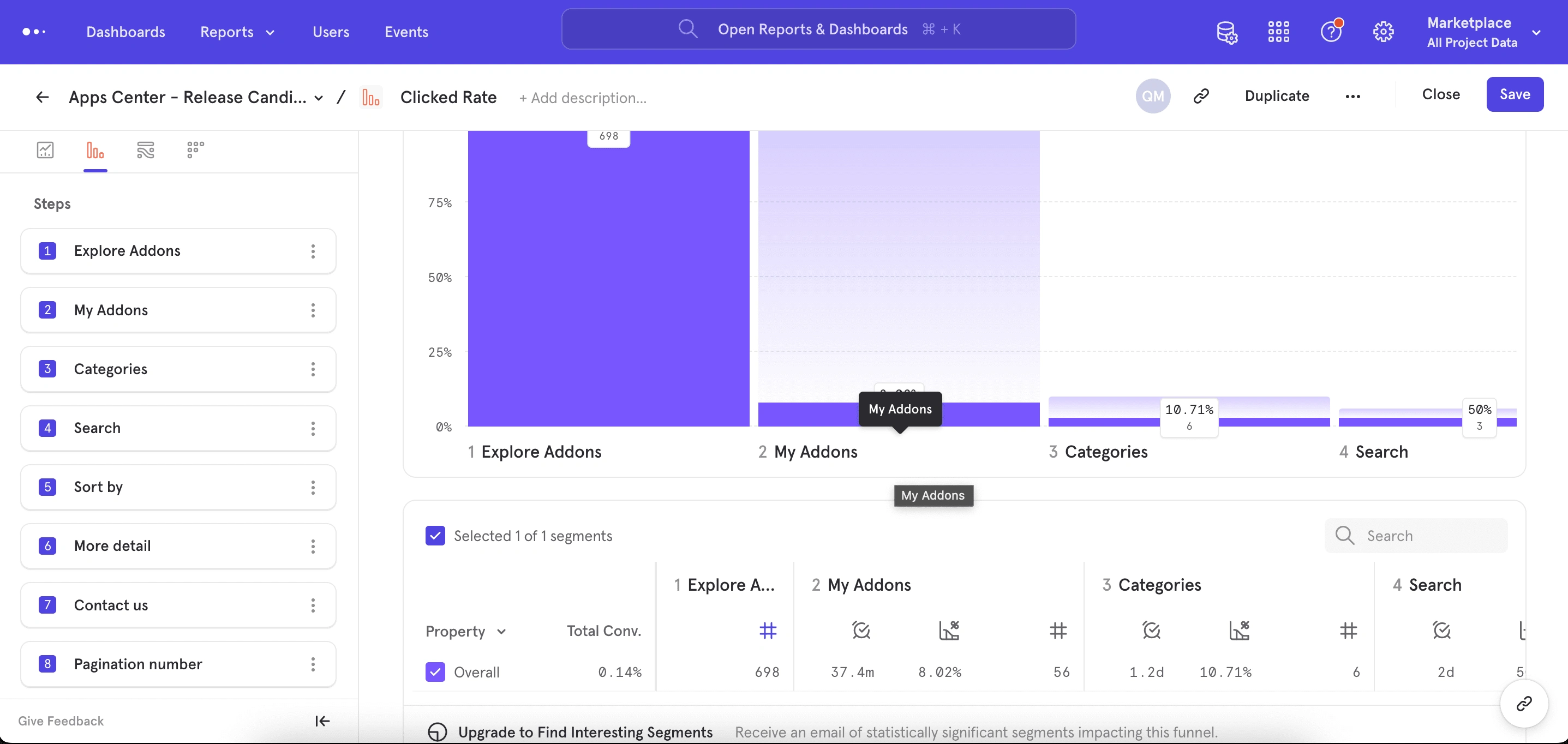1568x744 pixels.
Task: Select Sort by step card
Action: pos(178,487)
